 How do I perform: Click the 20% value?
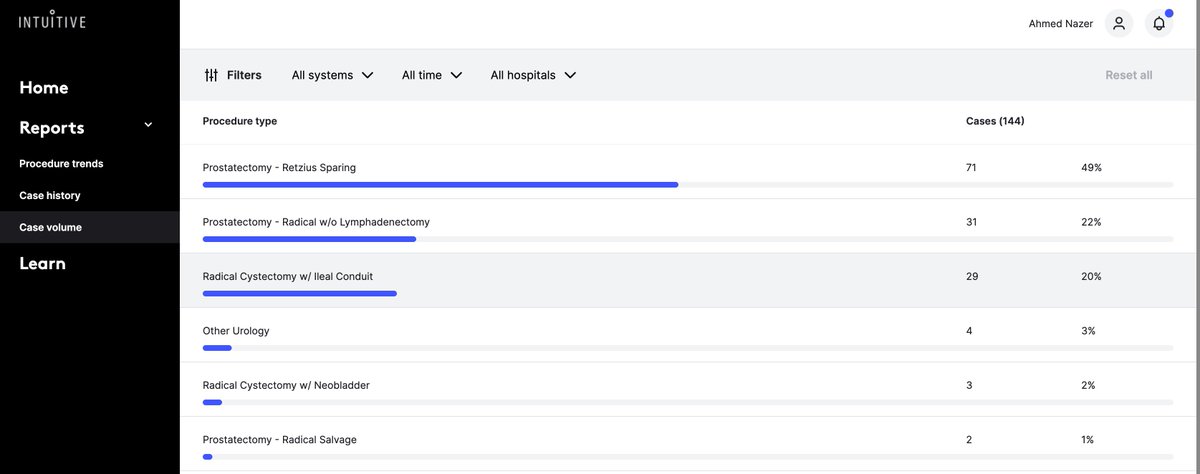1091,276
